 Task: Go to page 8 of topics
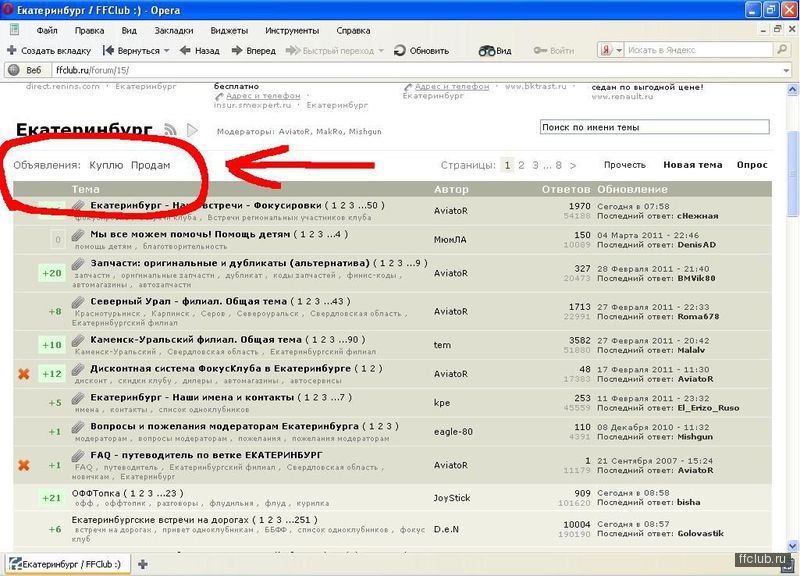tap(559, 165)
